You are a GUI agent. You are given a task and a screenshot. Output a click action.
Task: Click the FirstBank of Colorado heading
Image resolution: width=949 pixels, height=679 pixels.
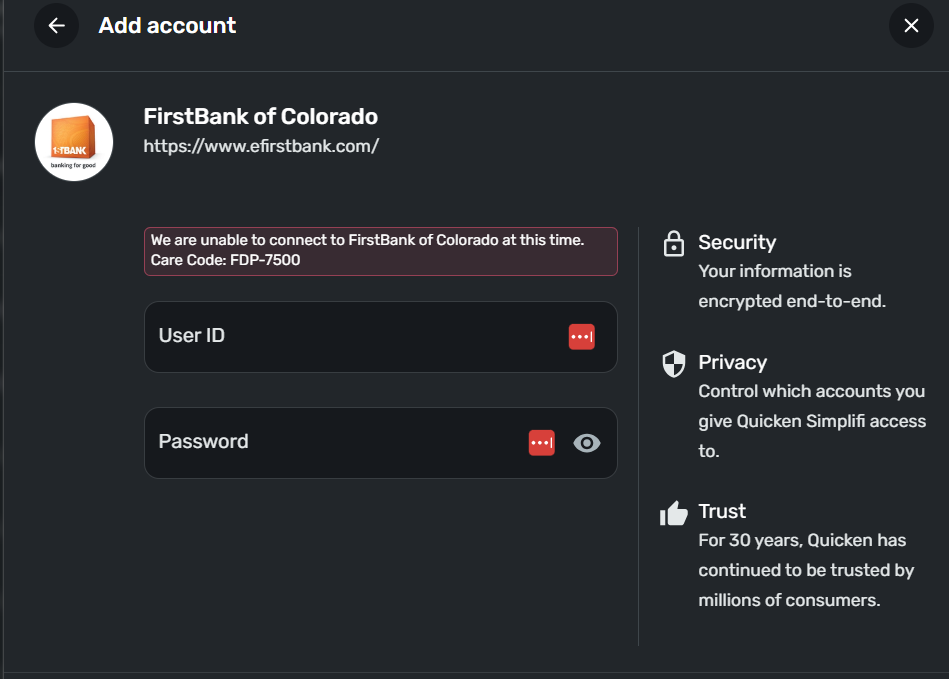(x=261, y=117)
